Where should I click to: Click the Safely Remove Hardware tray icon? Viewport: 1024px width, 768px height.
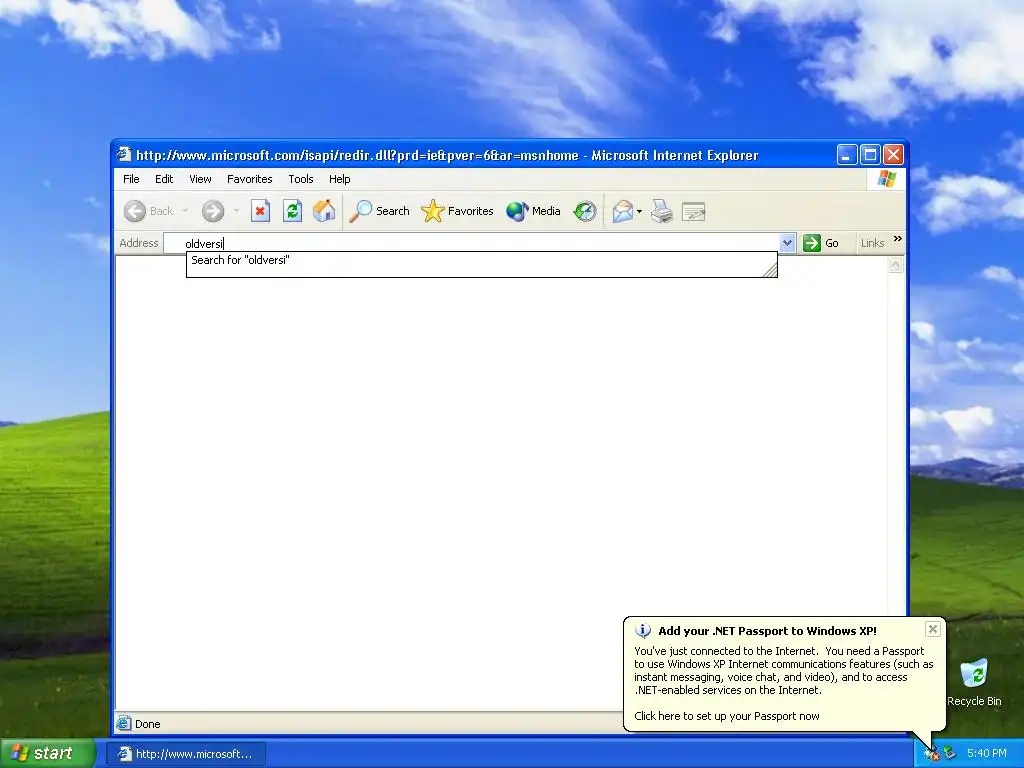click(950, 754)
